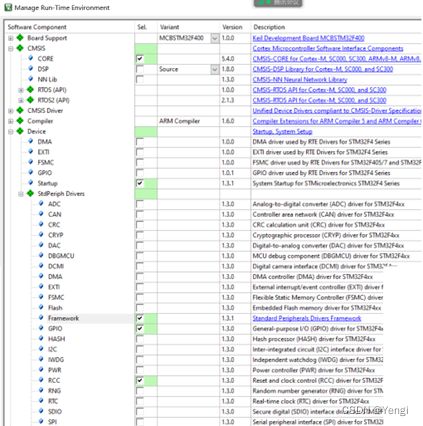The height and width of the screenshot is (426, 423).
Task: Enable the StdPeriph ADC checkbox
Action: (x=140, y=204)
